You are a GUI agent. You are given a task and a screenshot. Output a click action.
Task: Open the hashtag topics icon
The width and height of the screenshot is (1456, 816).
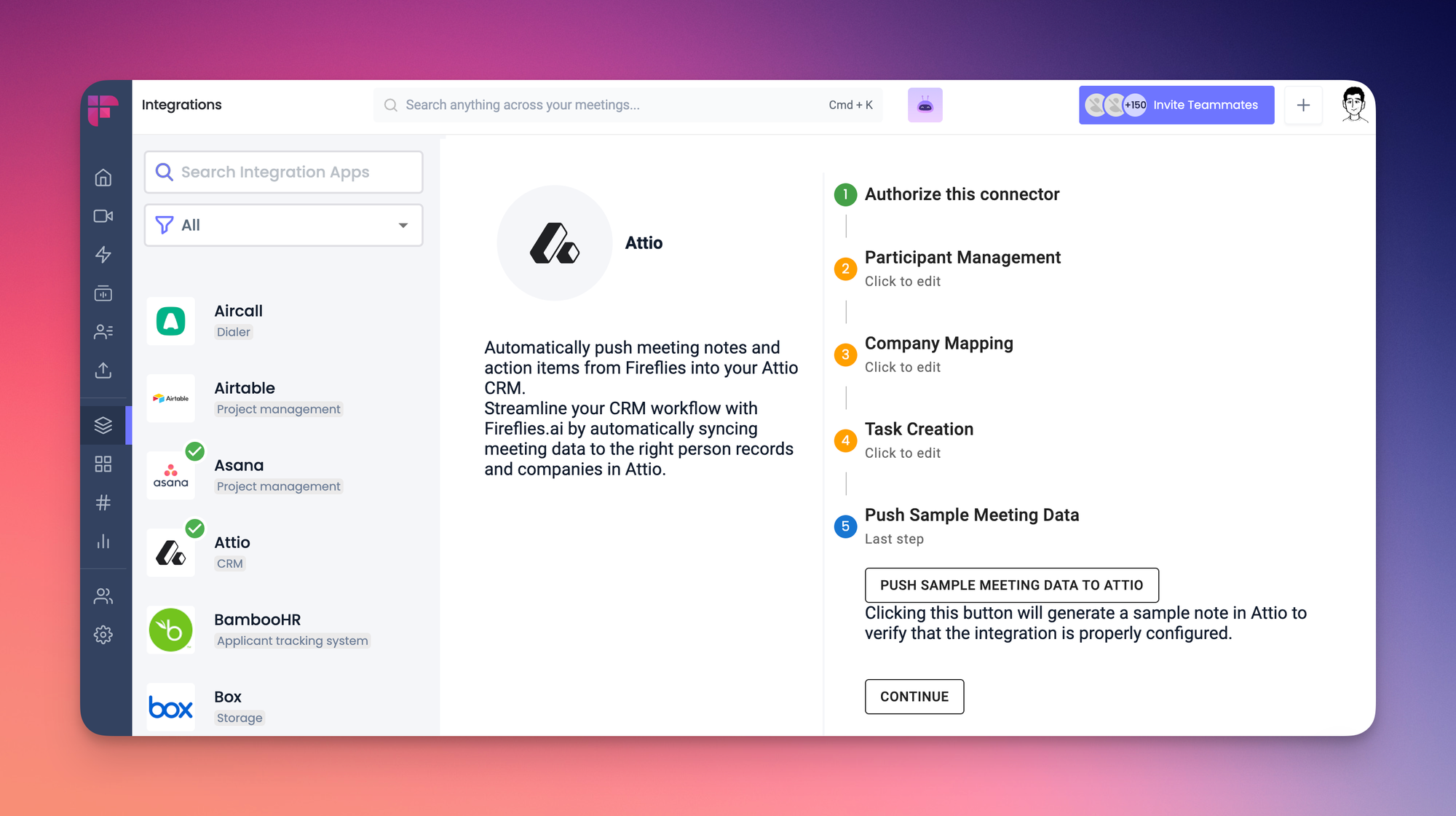103,503
